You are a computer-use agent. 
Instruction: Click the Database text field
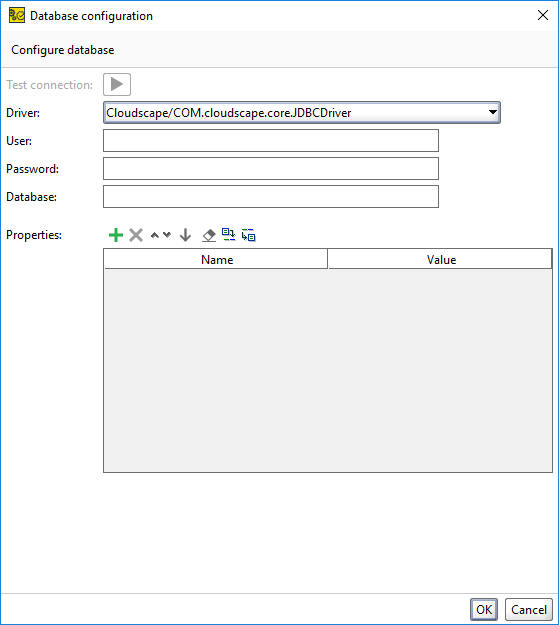[271, 197]
